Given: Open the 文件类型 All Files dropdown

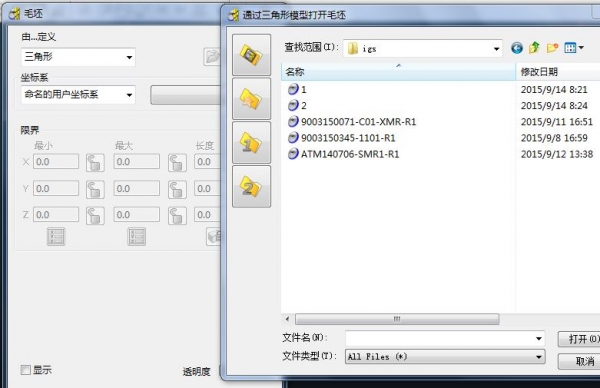Looking at the screenshot, I should tap(538, 357).
